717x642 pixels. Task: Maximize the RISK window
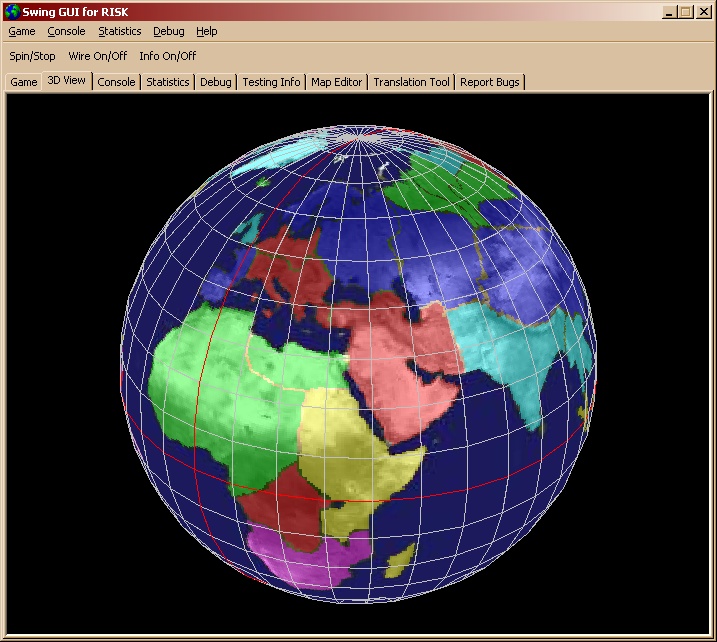point(686,12)
